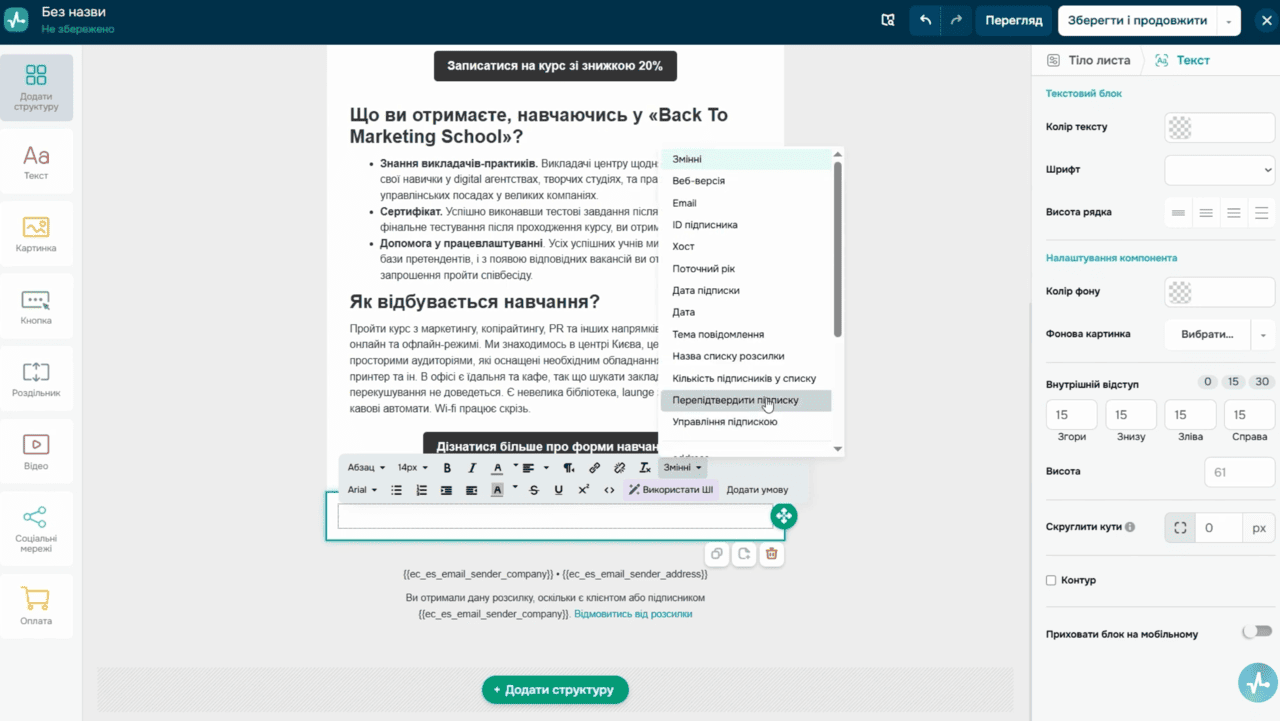Select the Кнопка block in sidebar
This screenshot has width=1280, height=721.
(x=36, y=306)
